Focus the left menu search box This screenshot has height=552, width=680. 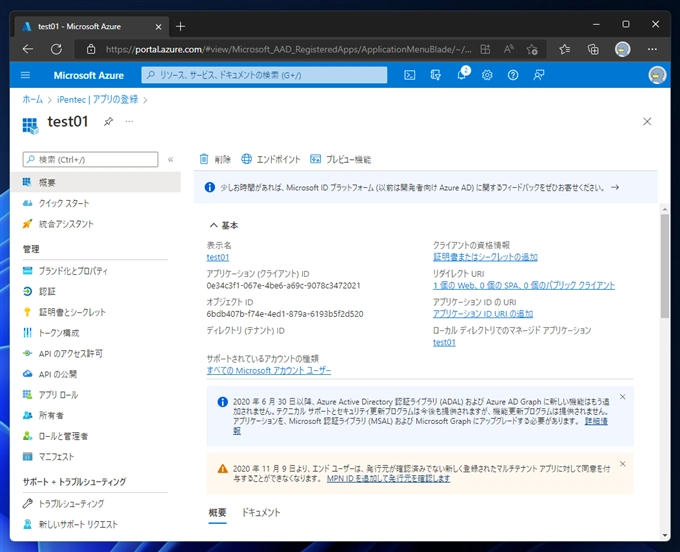[90, 159]
